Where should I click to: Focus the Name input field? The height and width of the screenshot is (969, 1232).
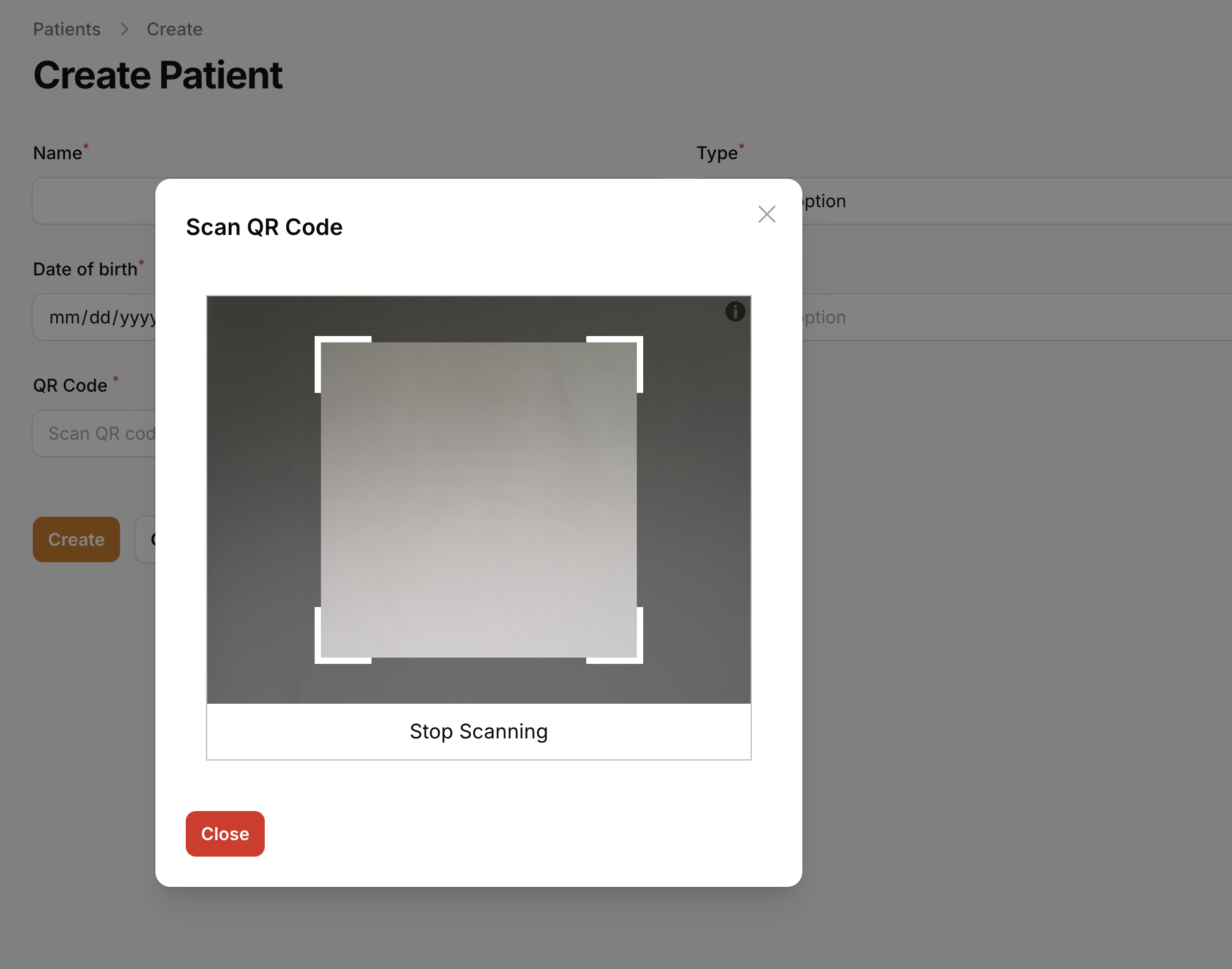(x=94, y=201)
